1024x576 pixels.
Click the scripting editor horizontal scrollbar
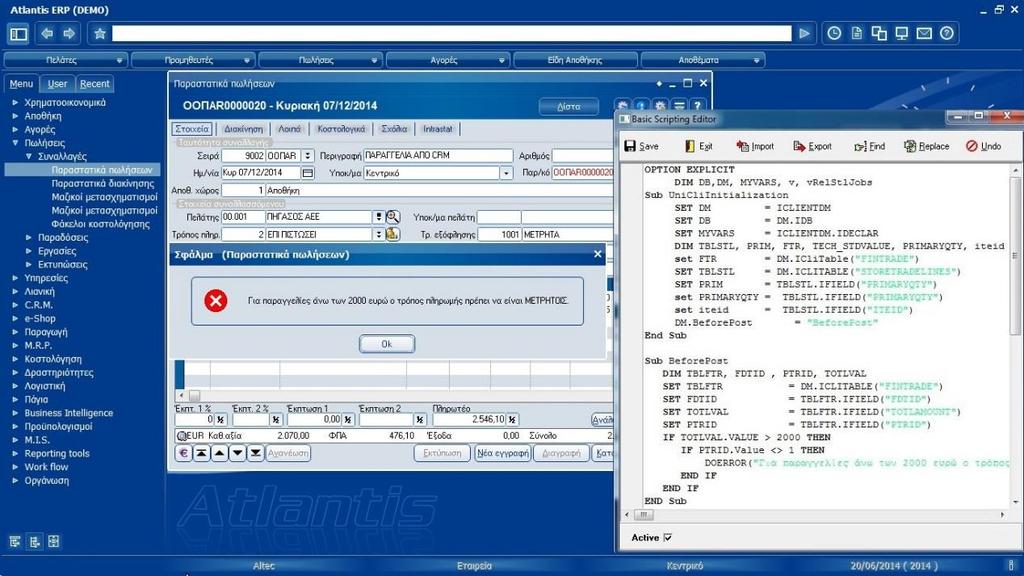pos(814,515)
